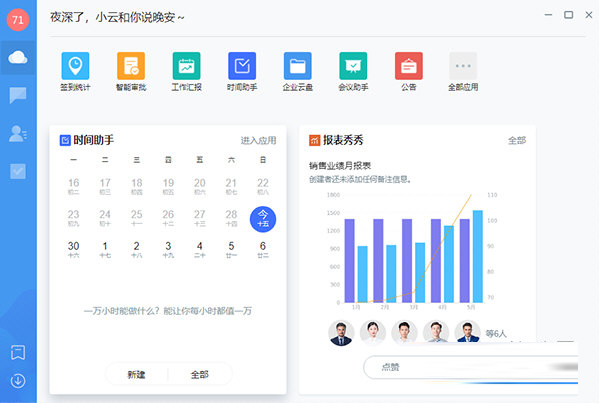Click the 报表秀秀 card title icon
This screenshot has height=403, width=599.
pos(314,140)
